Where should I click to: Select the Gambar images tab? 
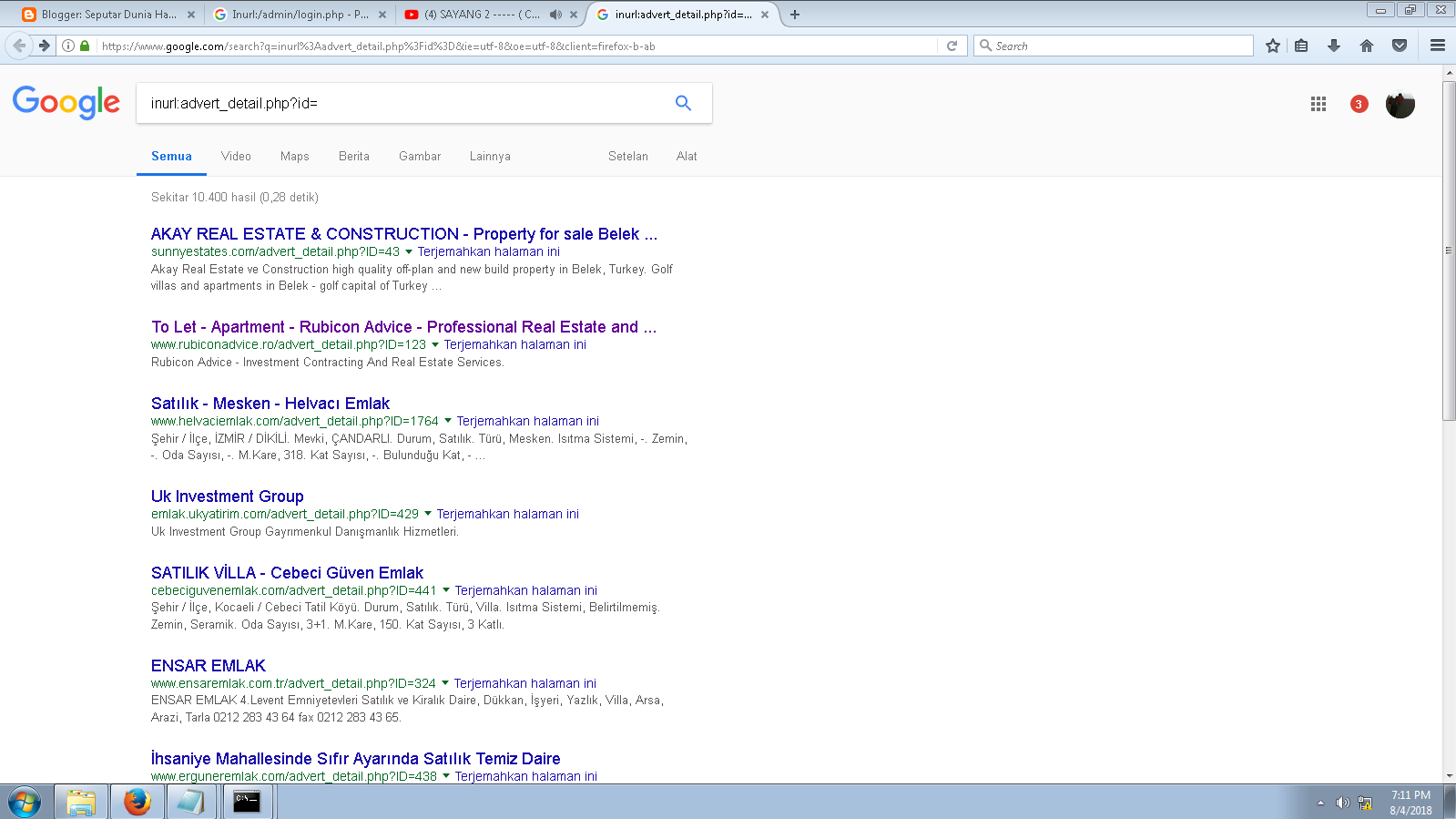420,156
